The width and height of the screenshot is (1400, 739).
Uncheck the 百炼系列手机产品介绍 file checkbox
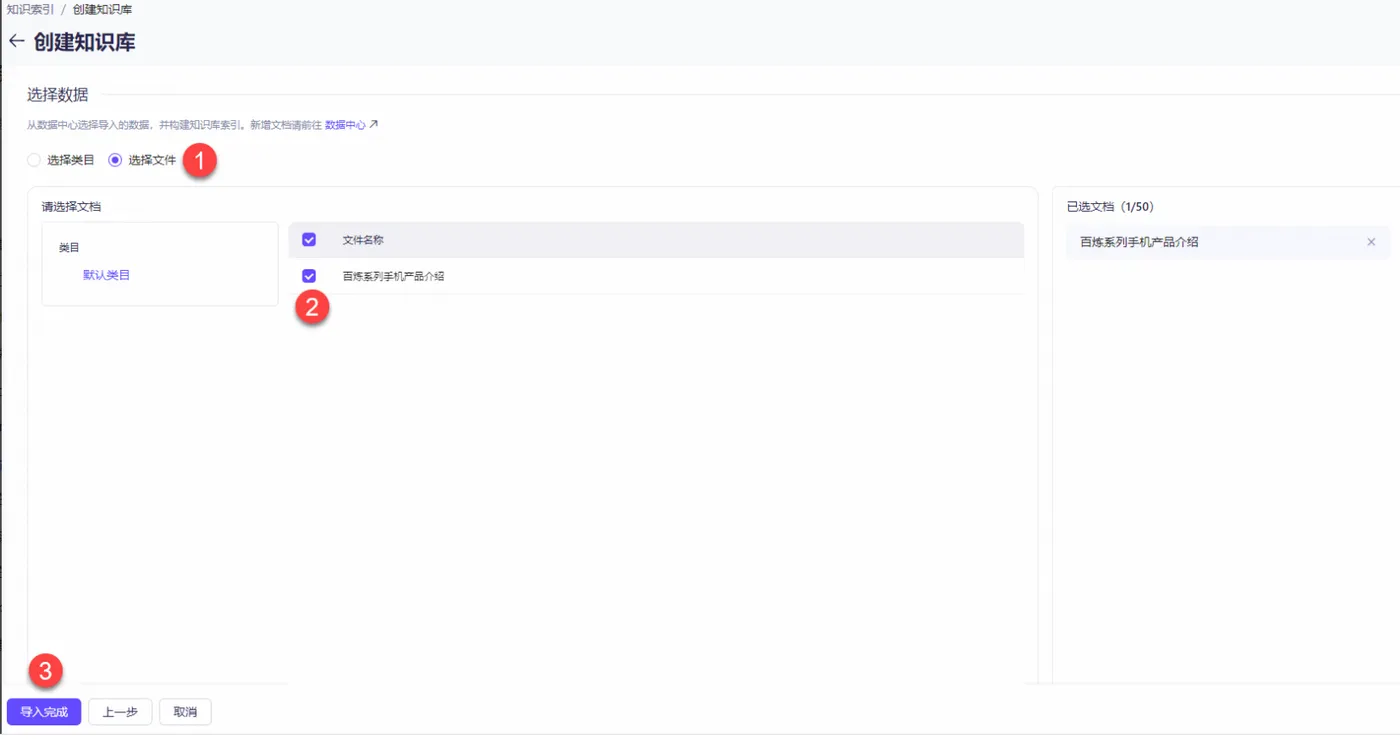(309, 276)
